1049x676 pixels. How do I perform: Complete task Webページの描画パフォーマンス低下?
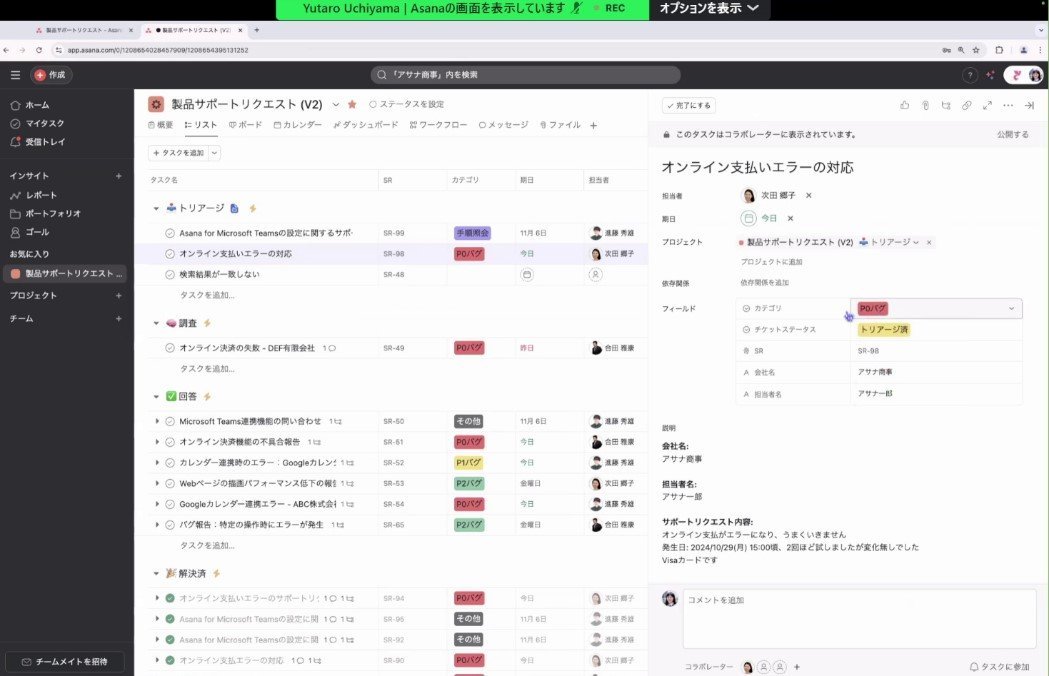pyautogui.click(x=170, y=483)
